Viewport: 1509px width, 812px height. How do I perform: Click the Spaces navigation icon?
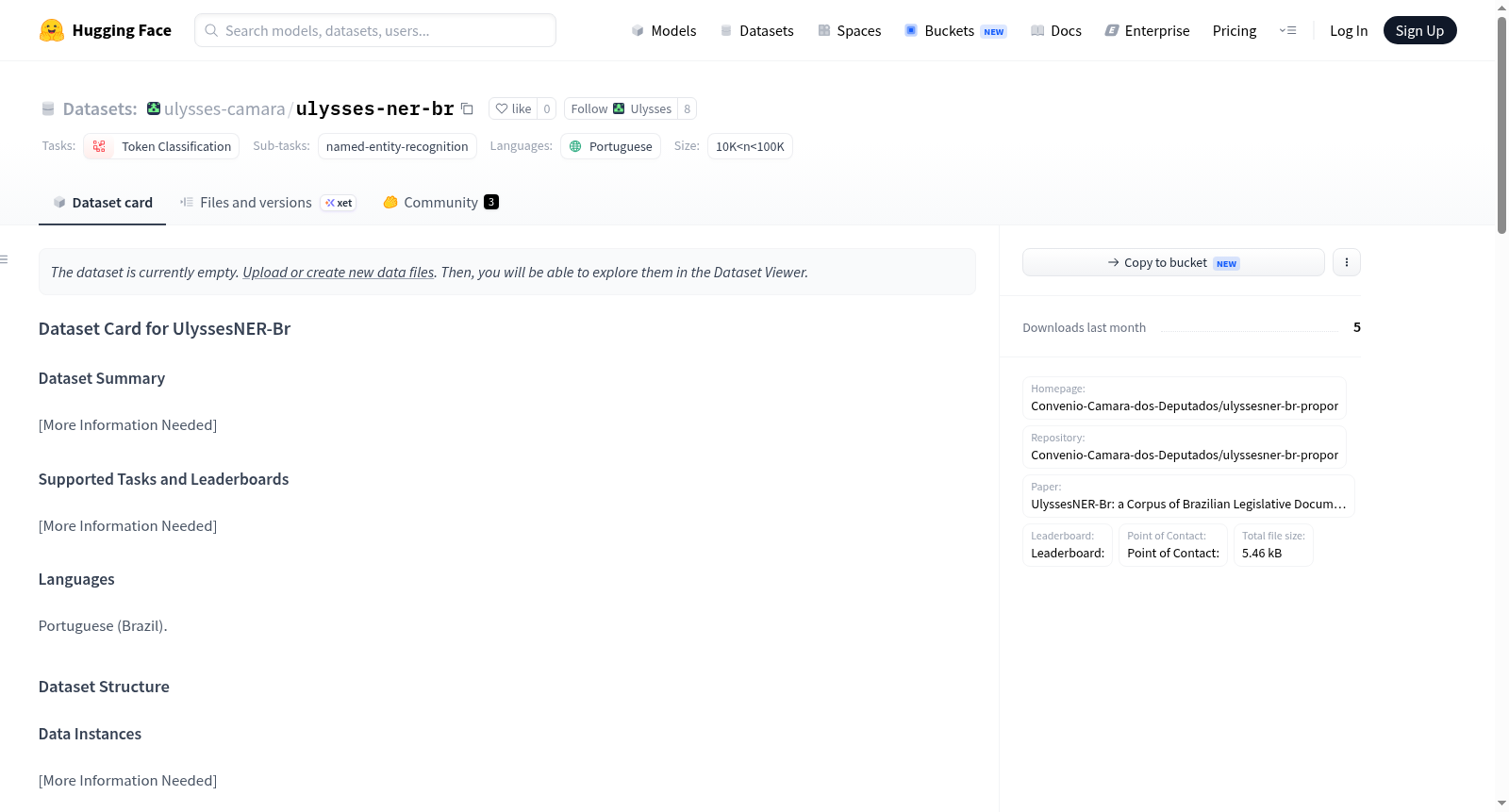(x=824, y=30)
